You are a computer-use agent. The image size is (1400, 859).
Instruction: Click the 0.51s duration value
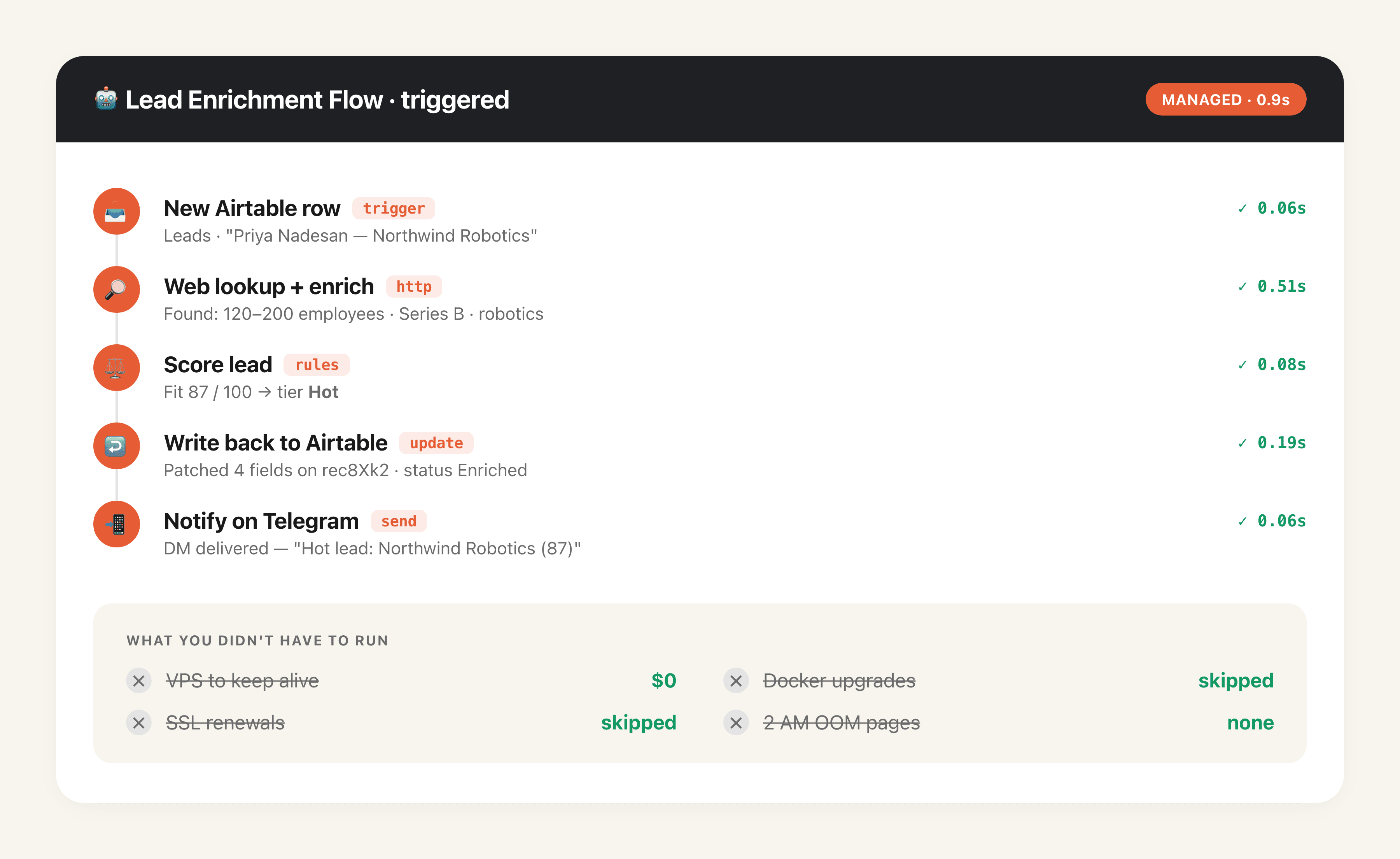coord(1281,286)
